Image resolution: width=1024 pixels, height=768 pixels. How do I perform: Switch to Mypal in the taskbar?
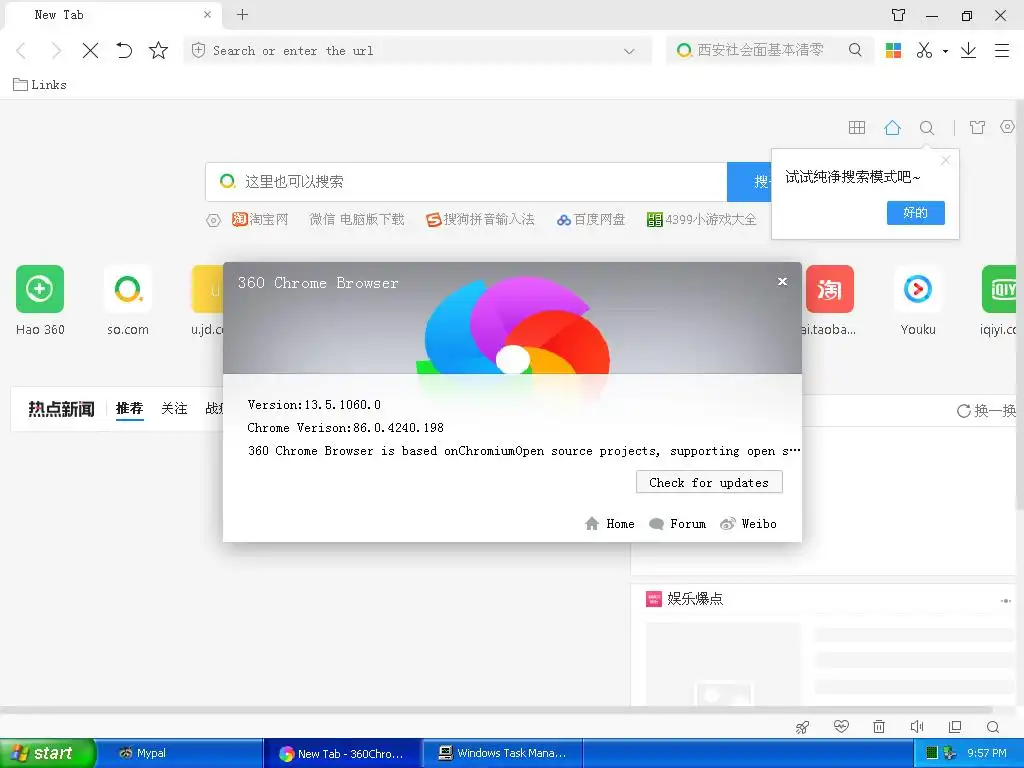pyautogui.click(x=180, y=754)
